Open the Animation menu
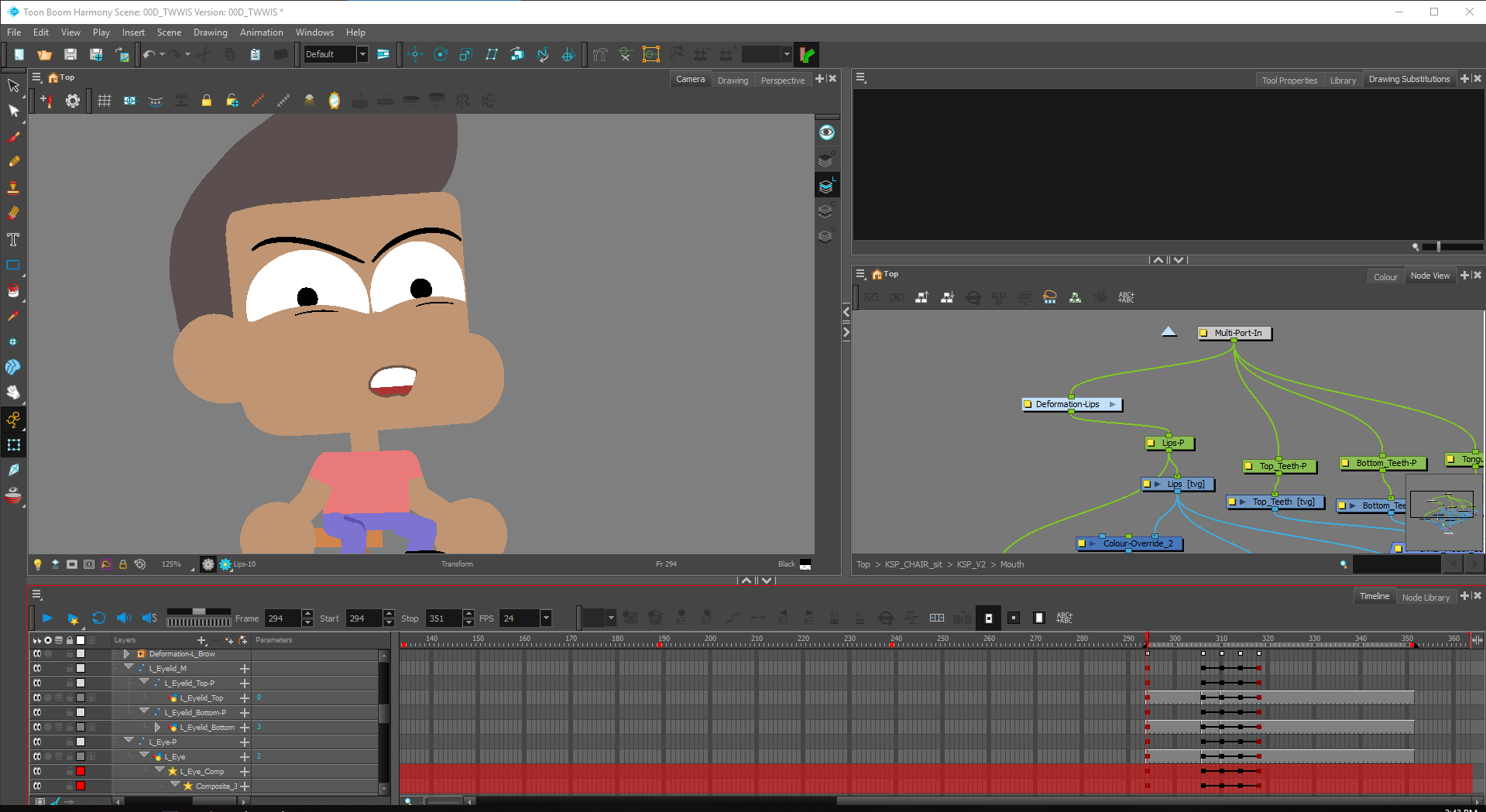Image resolution: width=1486 pixels, height=812 pixels. click(261, 33)
